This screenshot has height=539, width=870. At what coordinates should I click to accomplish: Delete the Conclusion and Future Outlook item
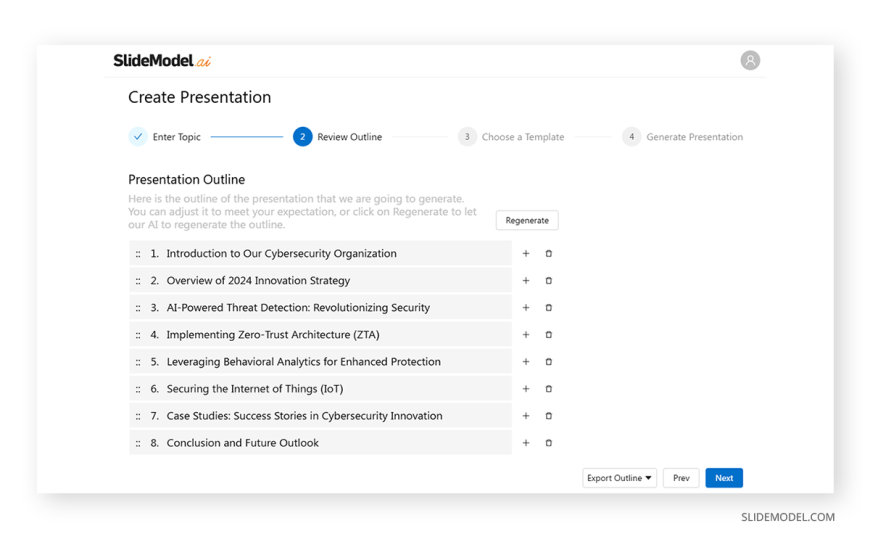click(549, 443)
